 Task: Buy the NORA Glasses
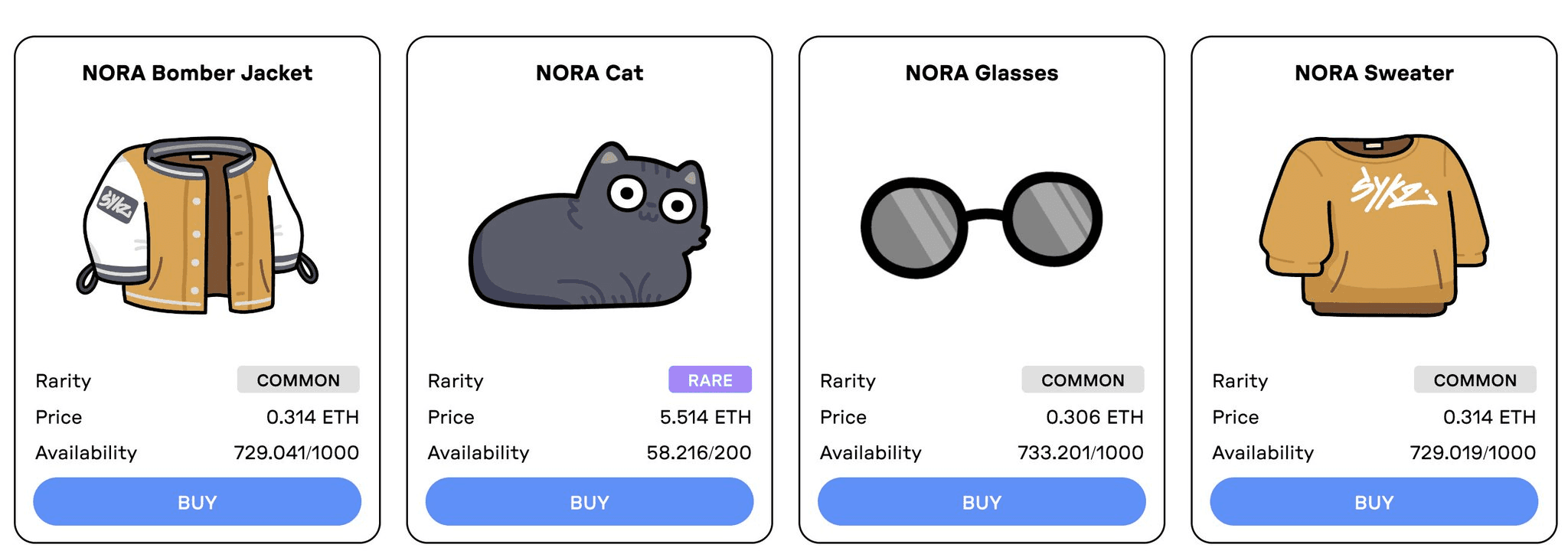pyautogui.click(x=982, y=502)
